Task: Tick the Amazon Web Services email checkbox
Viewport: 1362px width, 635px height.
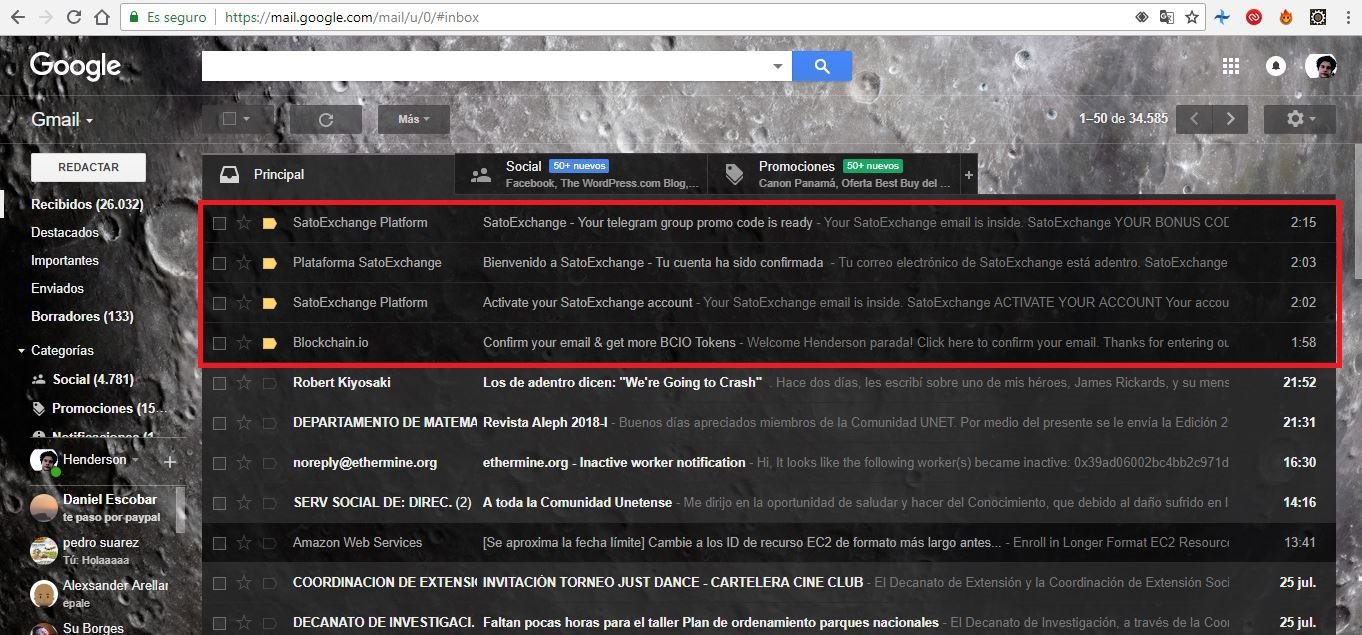Action: [219, 543]
